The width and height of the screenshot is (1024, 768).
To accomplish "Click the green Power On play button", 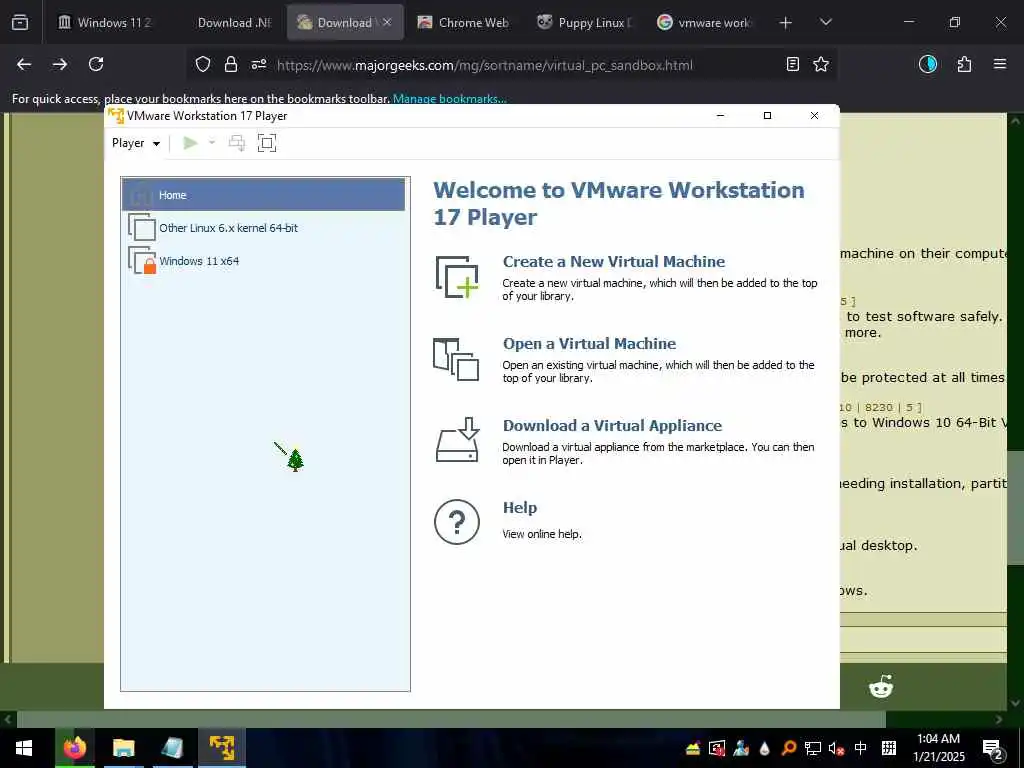I will [190, 143].
